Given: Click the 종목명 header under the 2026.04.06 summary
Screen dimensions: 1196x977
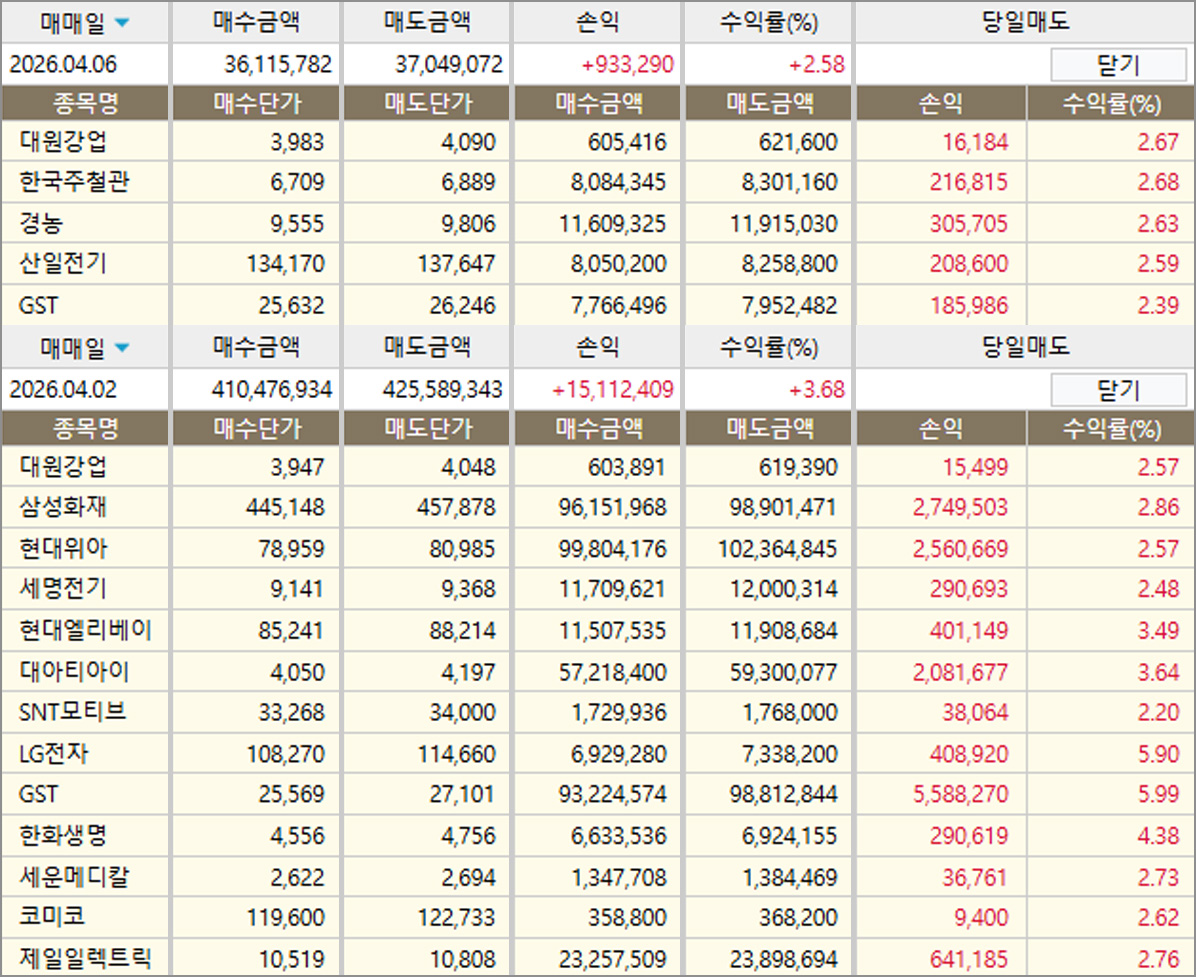Looking at the screenshot, I should [x=85, y=104].
